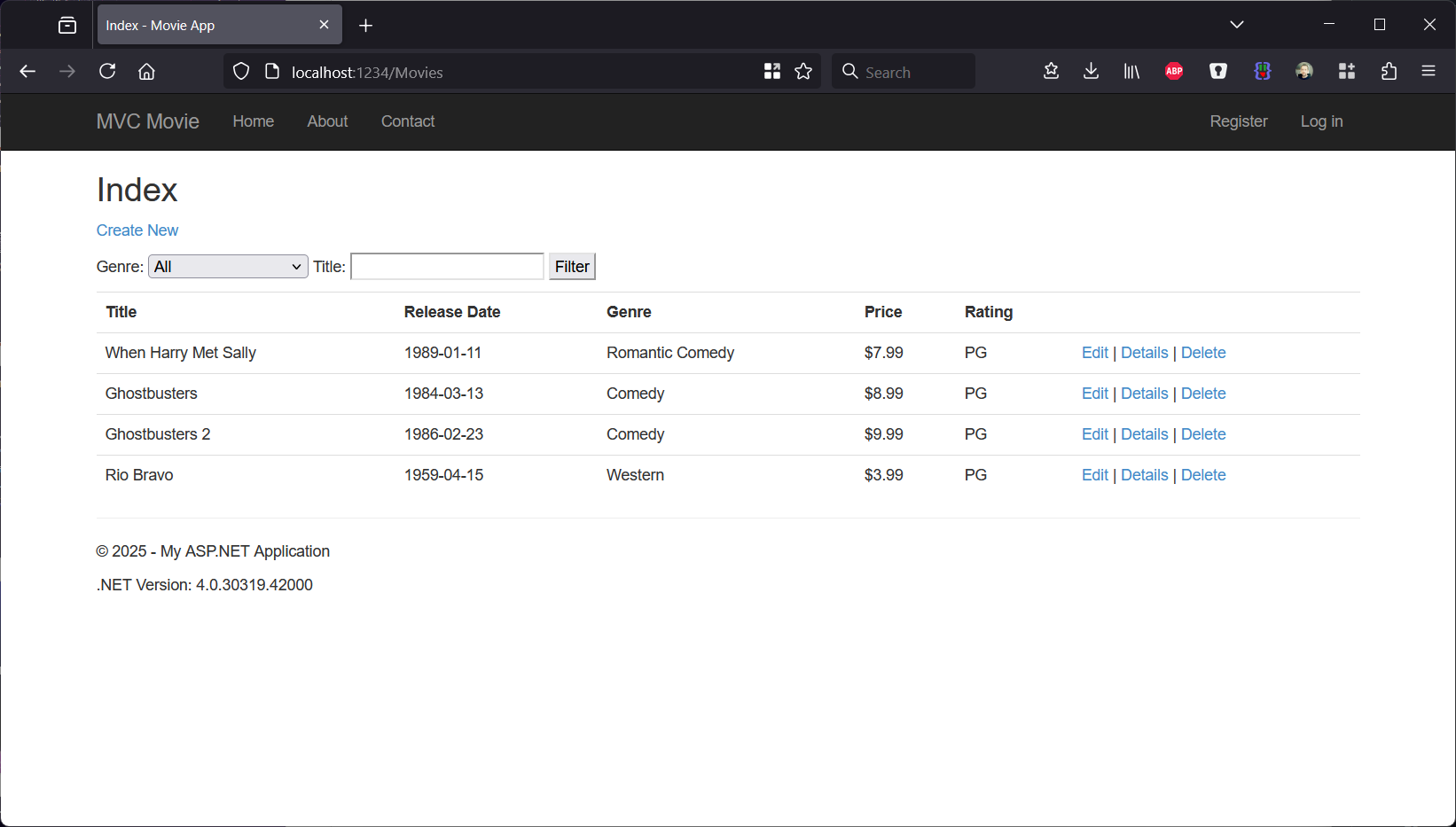Open Details for Rio Bravo
This screenshot has width=1456, height=827.
(x=1144, y=474)
